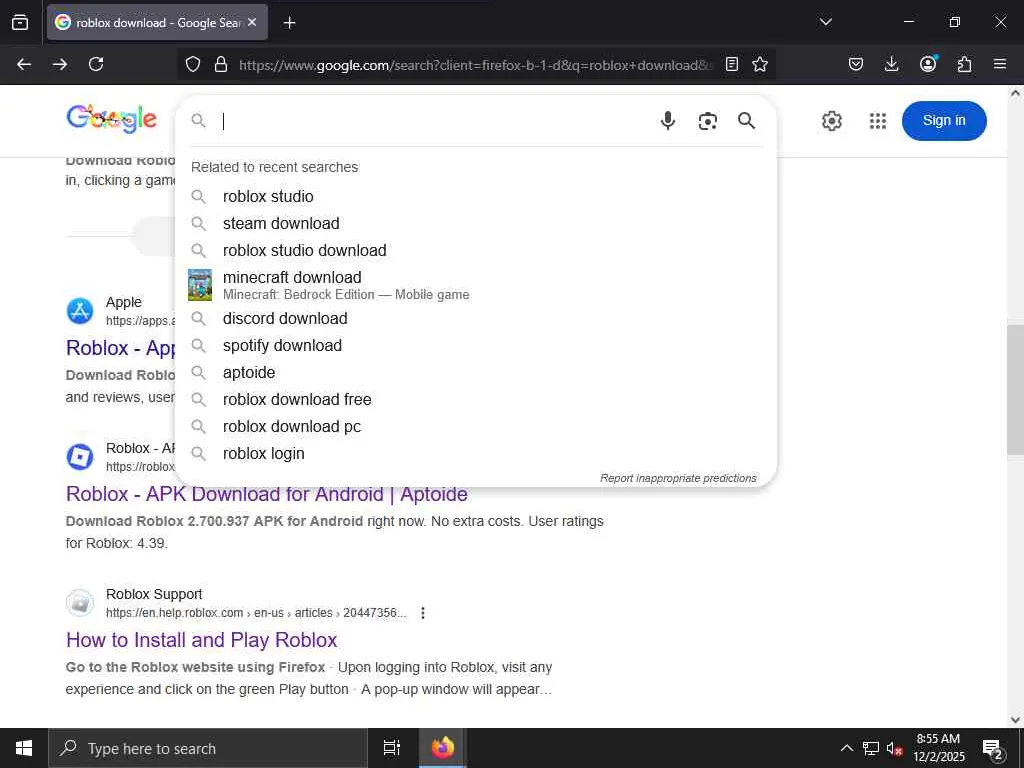
Task: Click the 'Roblox Support' site name
Action: pos(154,594)
